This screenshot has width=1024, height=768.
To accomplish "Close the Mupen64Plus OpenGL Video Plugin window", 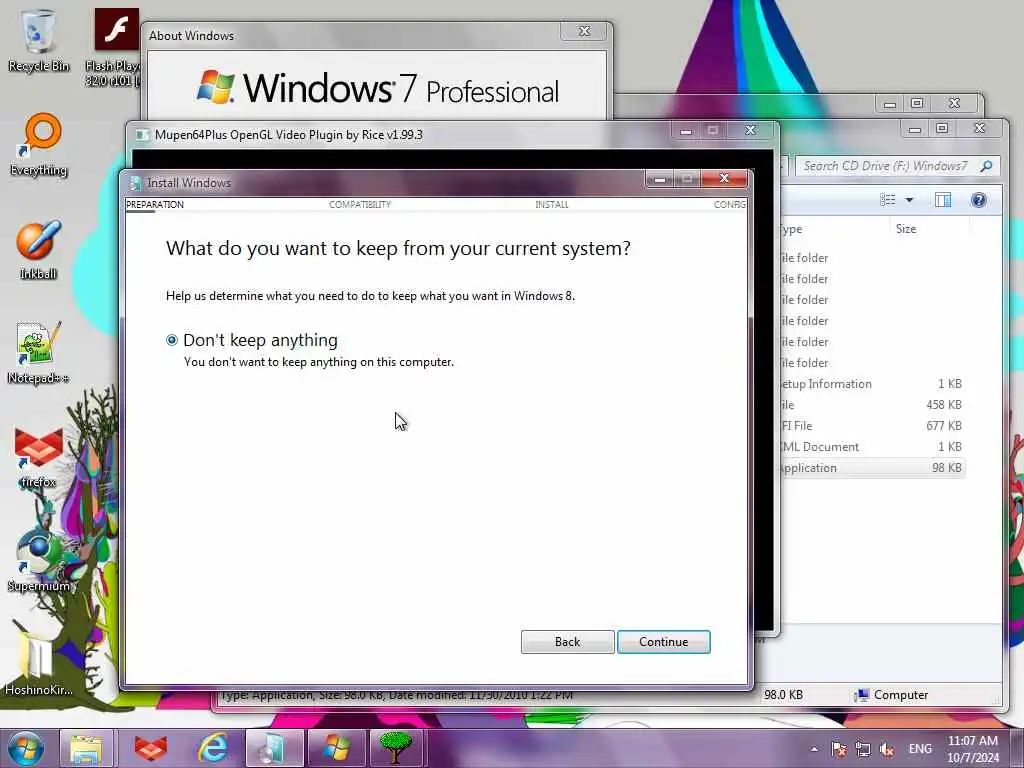I will pos(750,131).
